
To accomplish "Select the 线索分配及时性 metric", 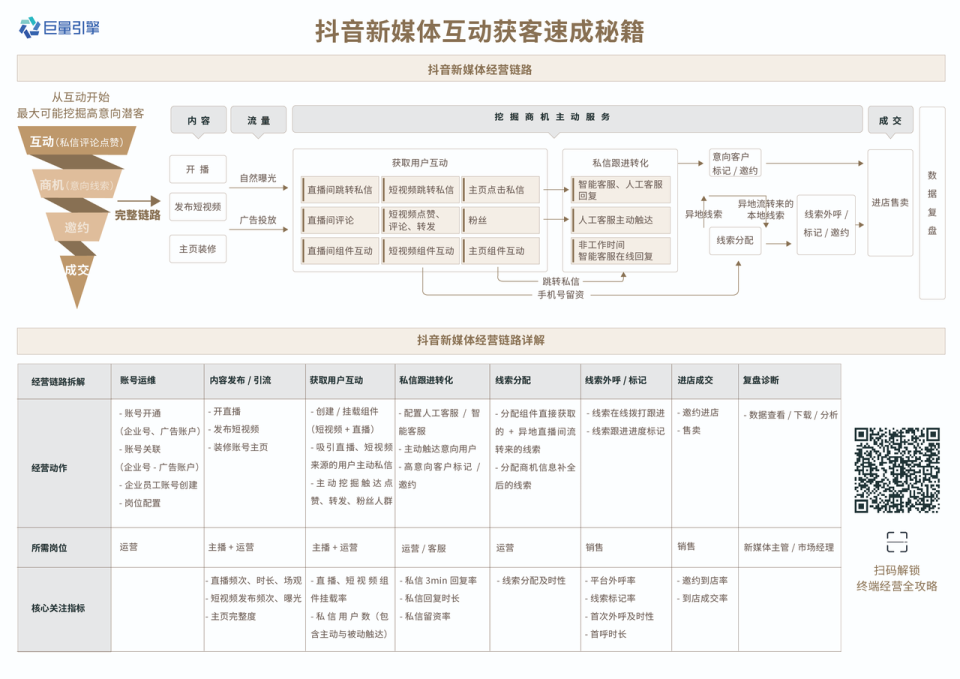I will 531,580.
